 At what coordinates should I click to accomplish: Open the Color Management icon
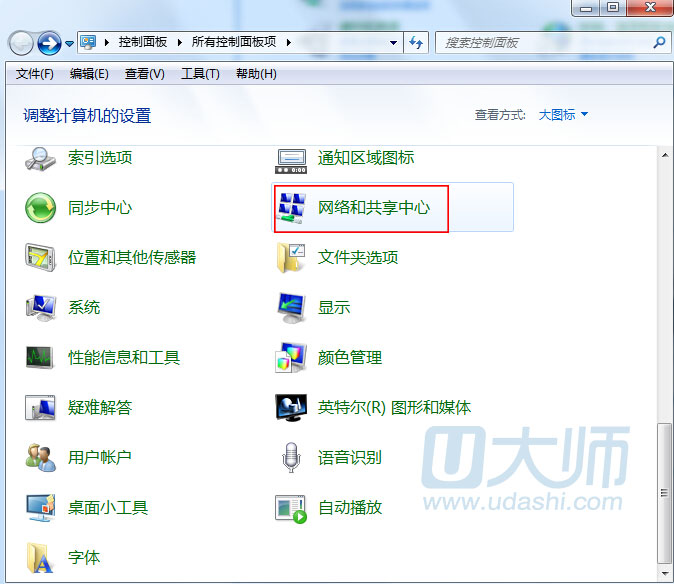click(x=291, y=357)
